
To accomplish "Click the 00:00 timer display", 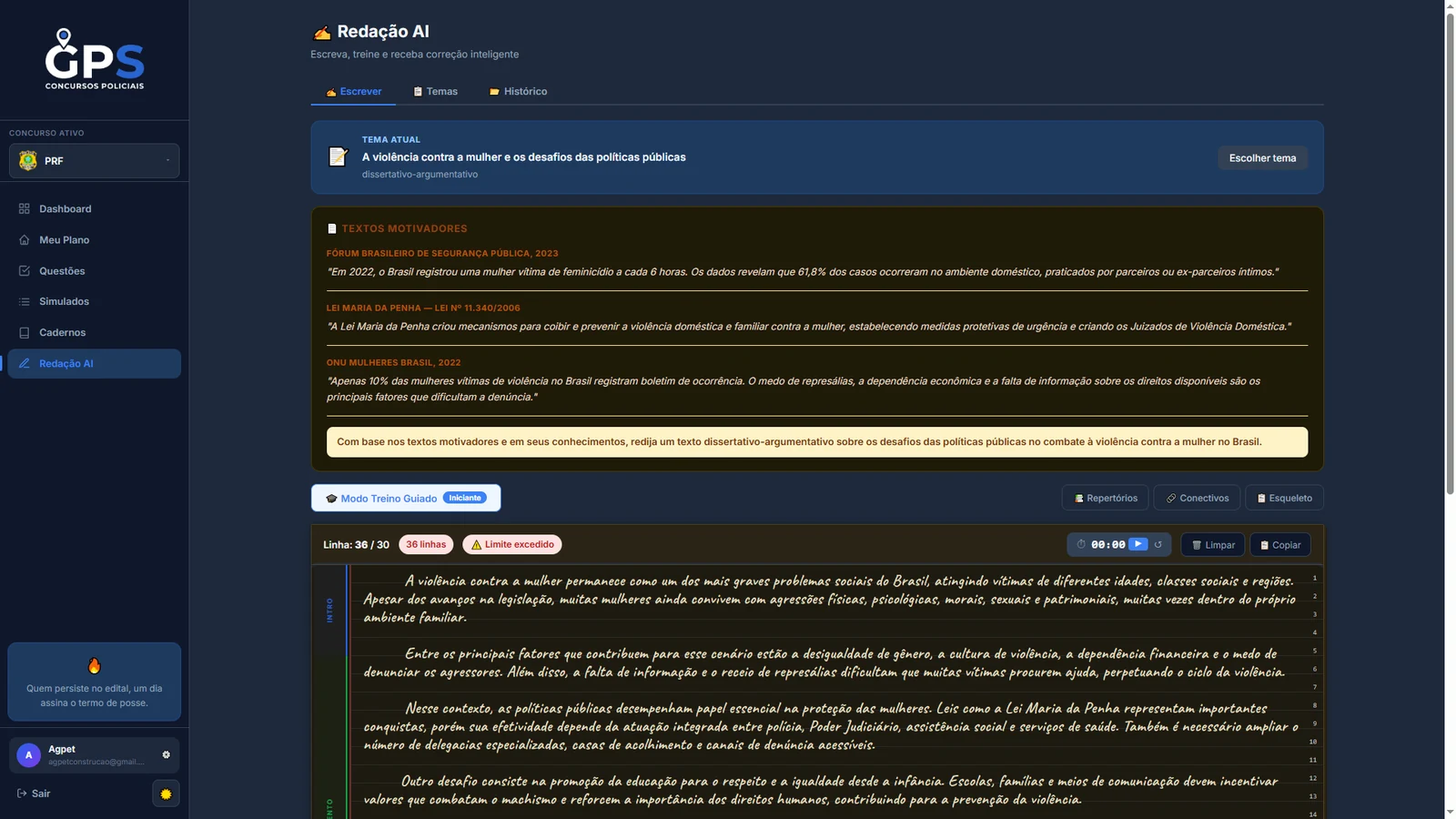I will [1107, 545].
